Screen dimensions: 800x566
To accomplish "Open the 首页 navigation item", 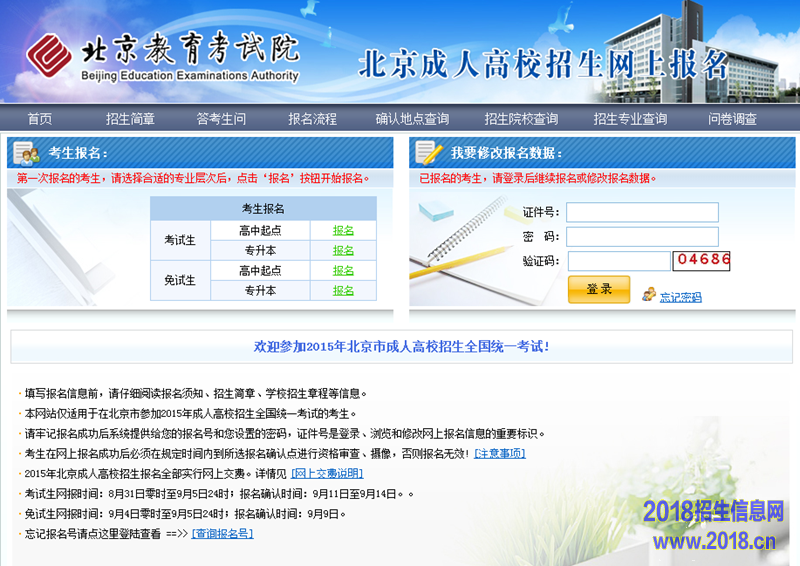I will coord(40,119).
